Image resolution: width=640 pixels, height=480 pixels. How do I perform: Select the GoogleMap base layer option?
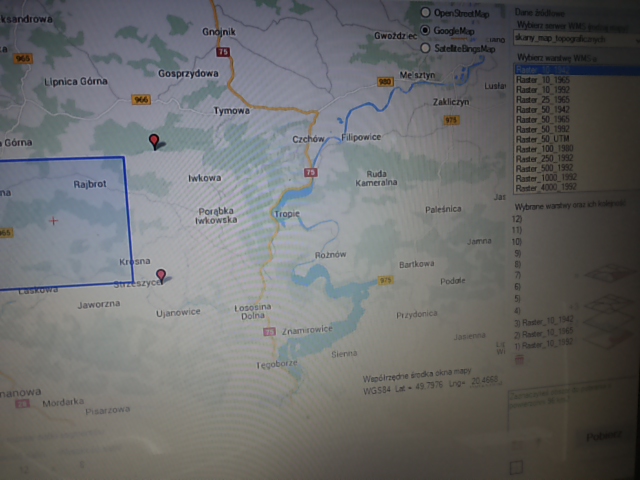point(426,30)
